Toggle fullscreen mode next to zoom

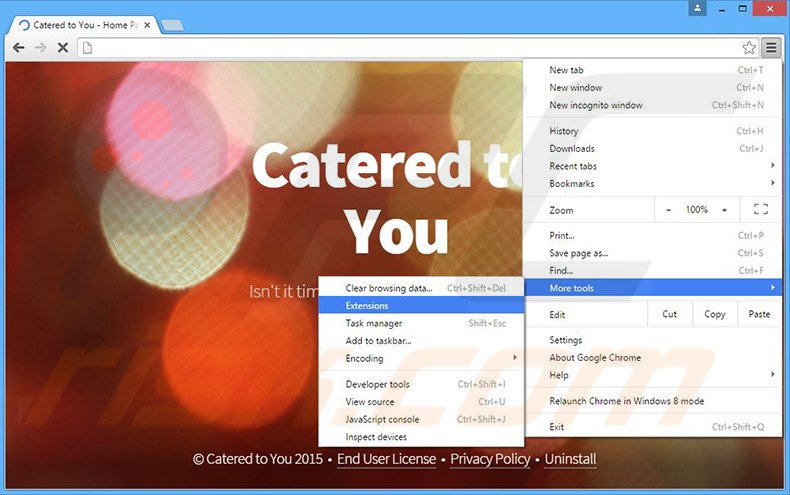click(x=761, y=209)
